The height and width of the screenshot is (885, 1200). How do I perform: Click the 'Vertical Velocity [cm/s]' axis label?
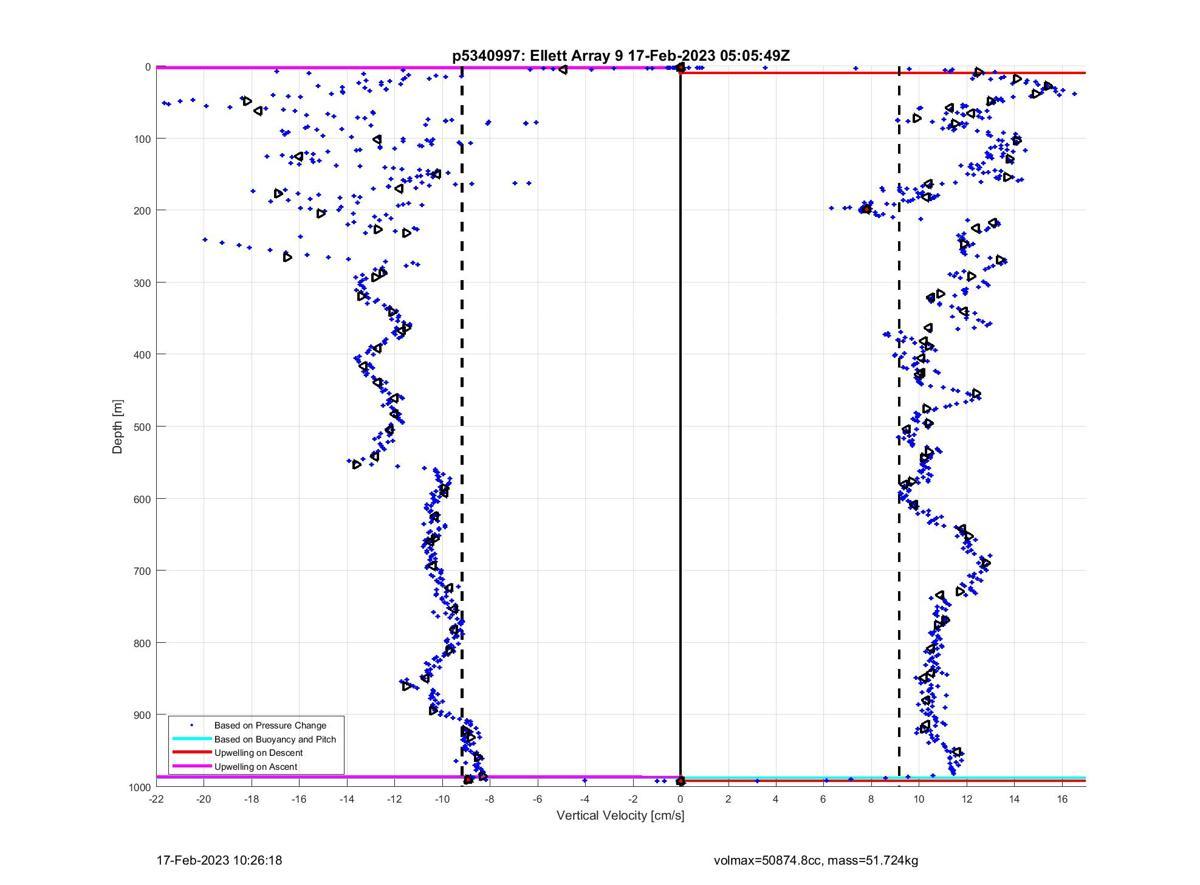tap(620, 816)
